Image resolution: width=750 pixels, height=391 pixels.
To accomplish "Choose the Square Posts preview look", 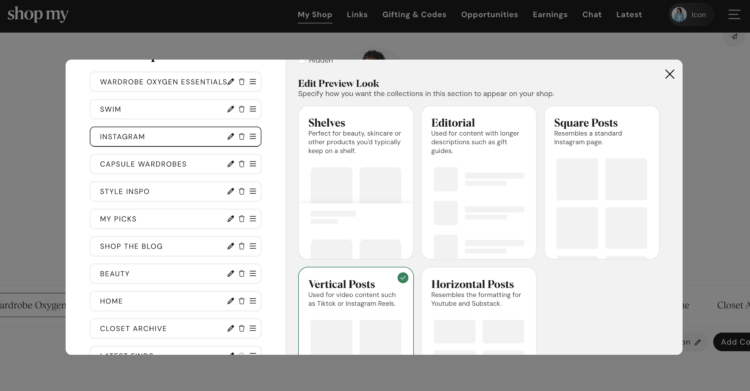I will pos(602,182).
